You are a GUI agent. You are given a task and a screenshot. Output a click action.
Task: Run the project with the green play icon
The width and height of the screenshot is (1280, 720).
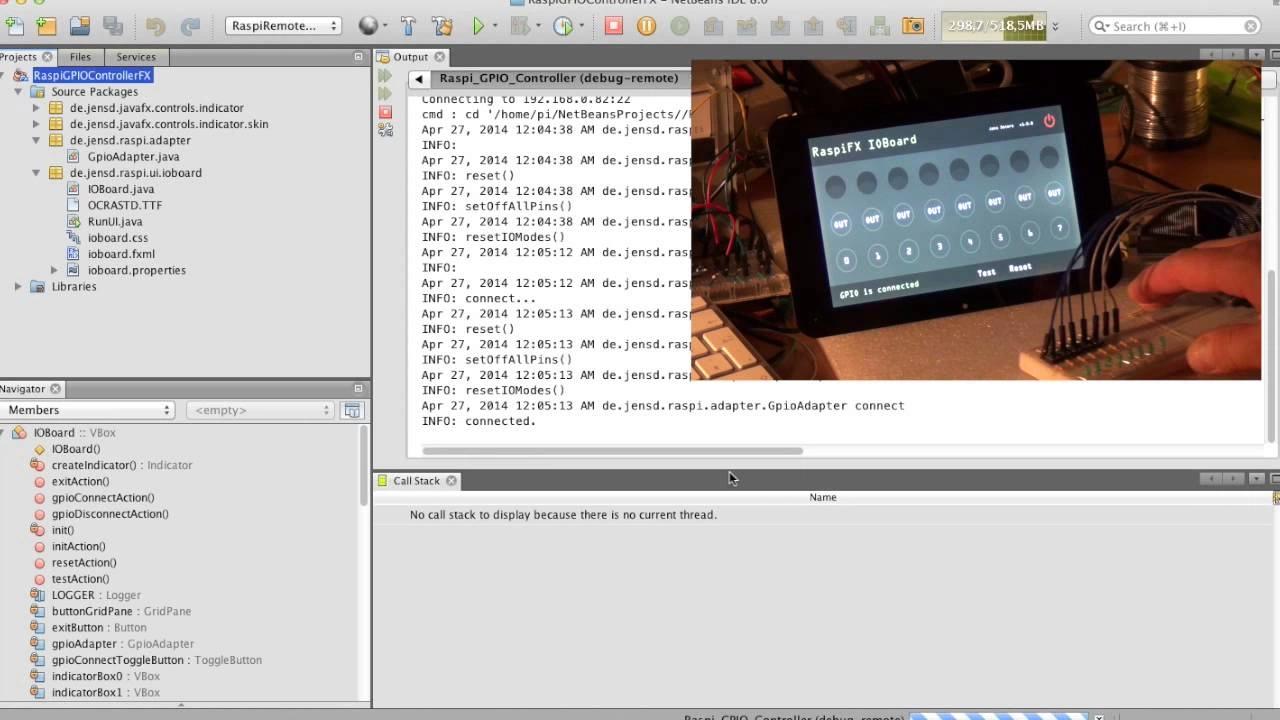click(479, 26)
